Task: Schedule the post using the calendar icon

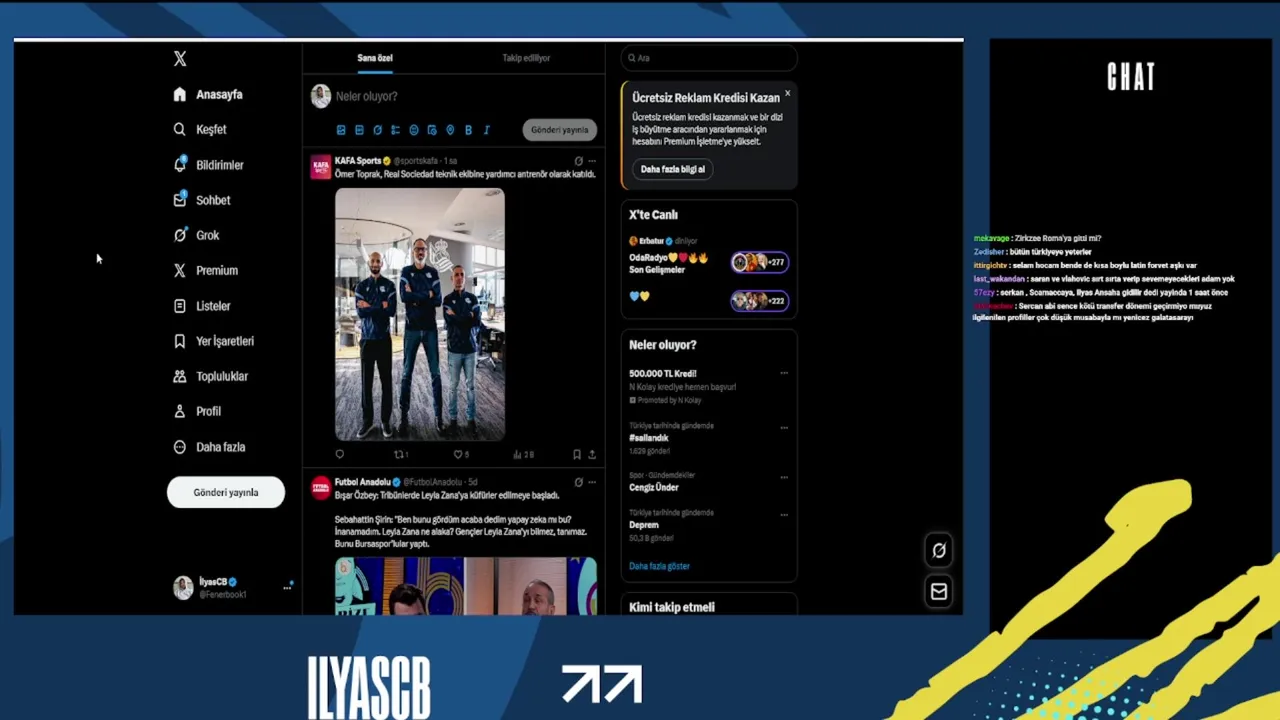Action: [x=432, y=130]
